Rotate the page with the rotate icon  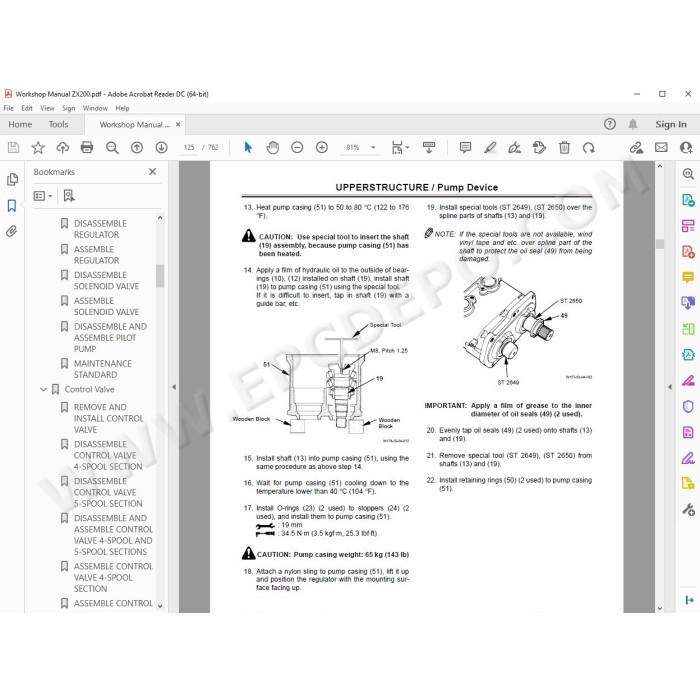pyautogui.click(x=588, y=148)
